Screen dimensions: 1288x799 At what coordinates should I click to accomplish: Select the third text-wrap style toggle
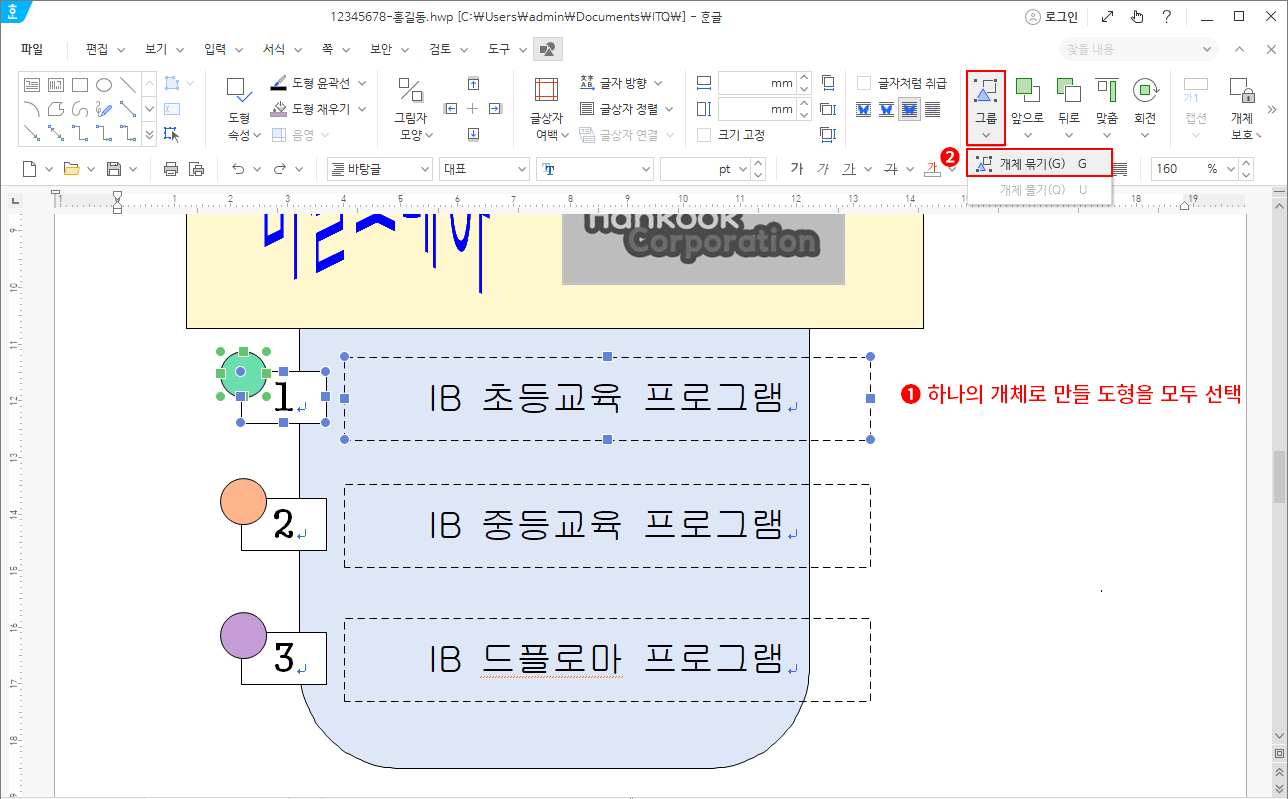point(910,109)
